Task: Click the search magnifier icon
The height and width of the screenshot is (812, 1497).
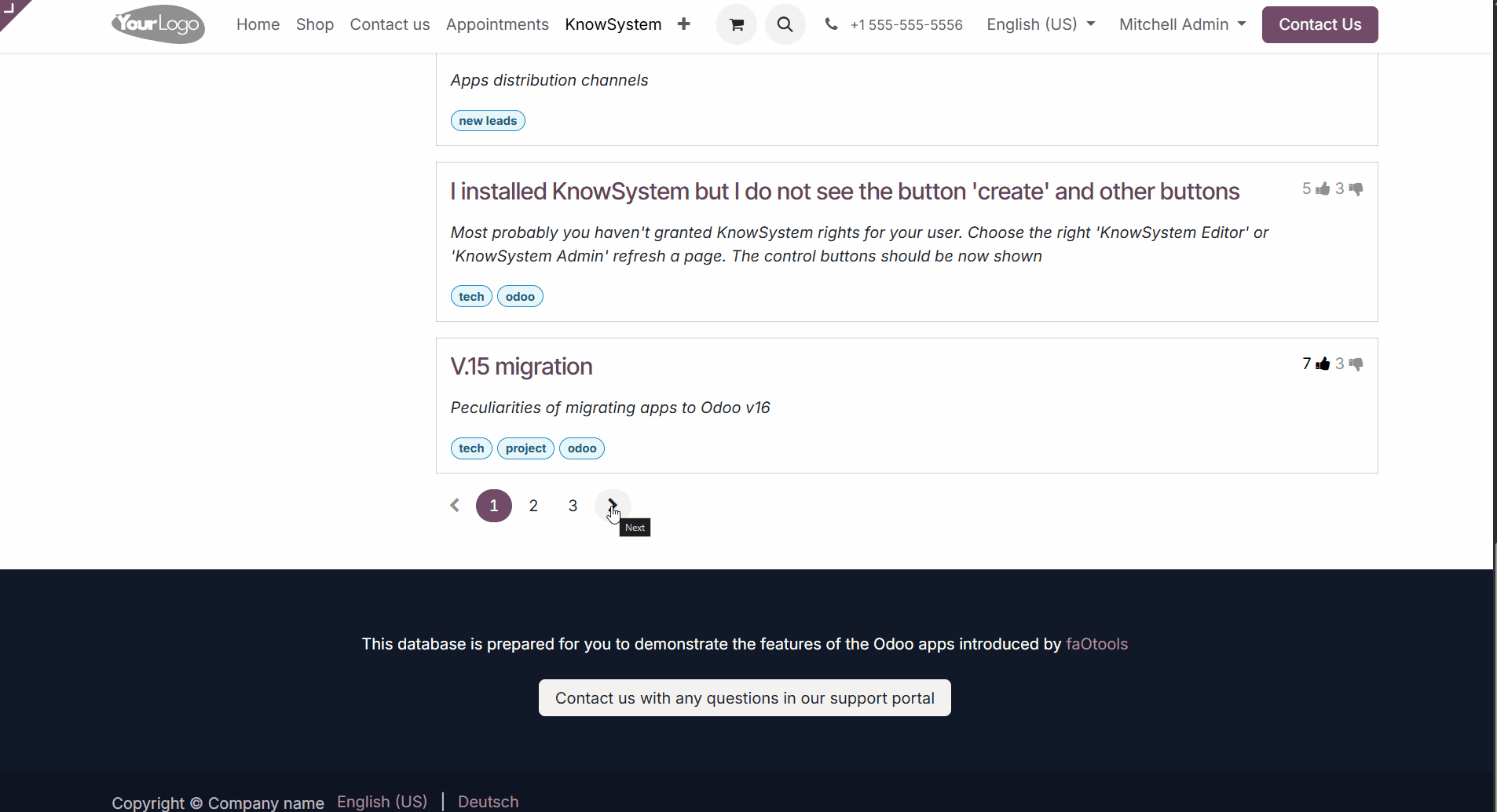Action: (x=785, y=24)
